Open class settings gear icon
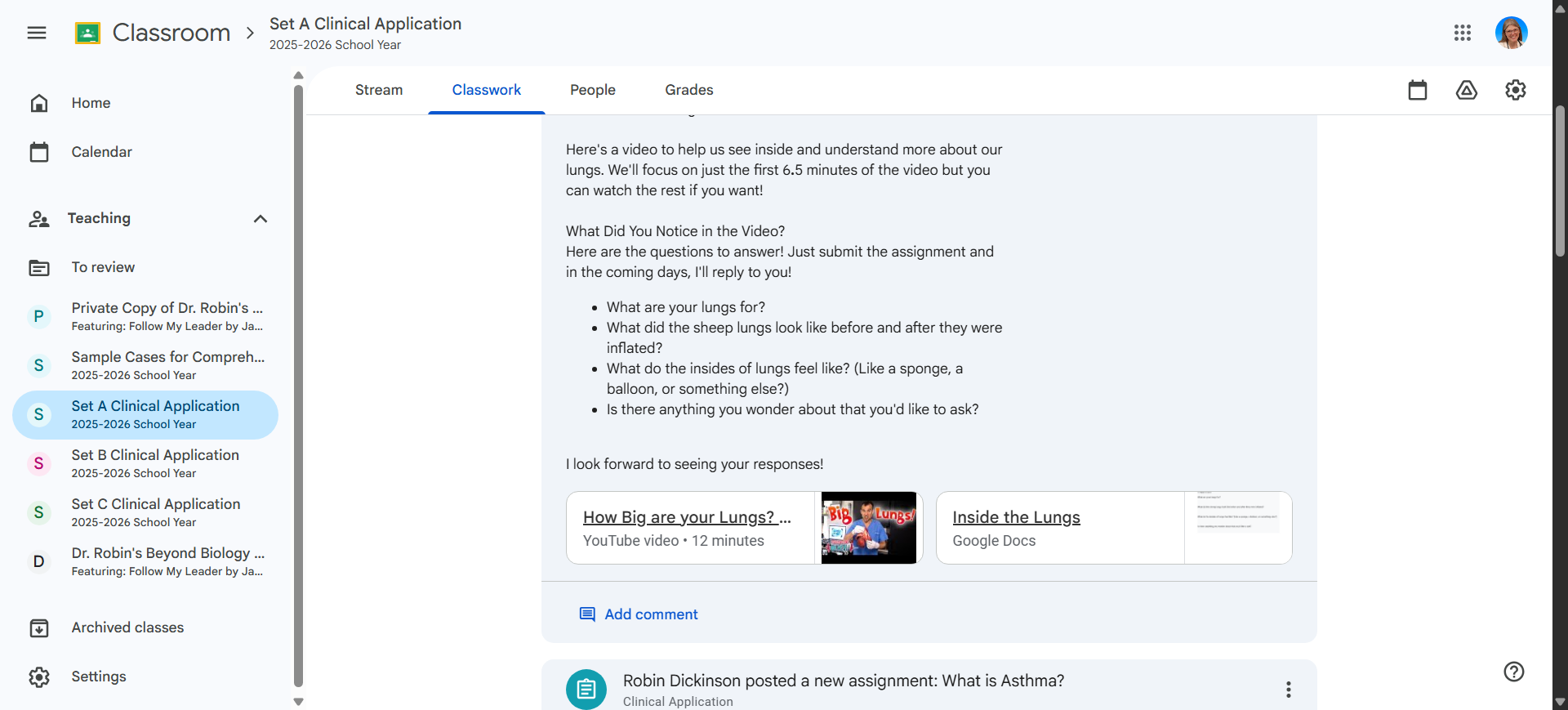 tap(1516, 90)
